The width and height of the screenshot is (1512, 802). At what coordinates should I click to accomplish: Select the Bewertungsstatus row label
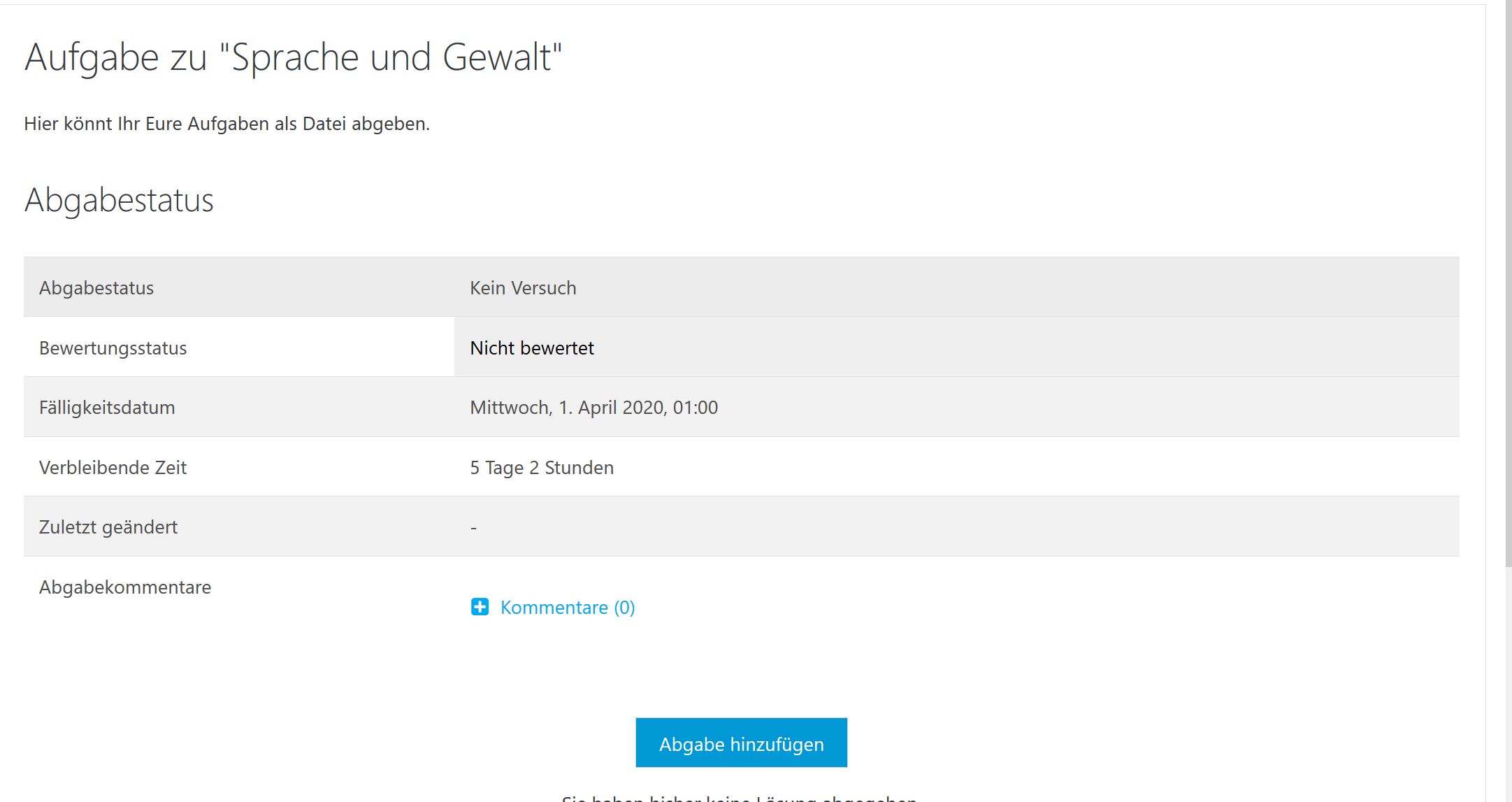[113, 348]
